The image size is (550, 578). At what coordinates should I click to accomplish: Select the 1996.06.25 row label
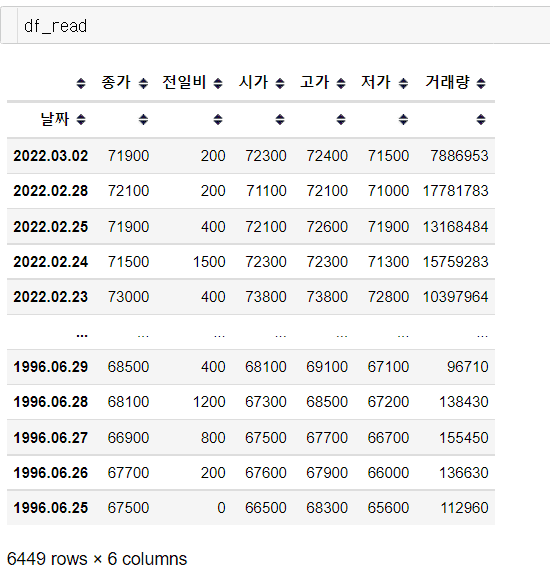click(51, 508)
